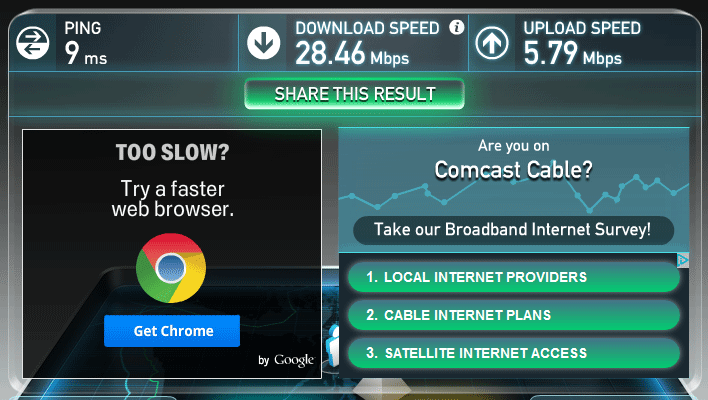
Task: Click the "Try a faster web browser" text
Action: click(172, 199)
